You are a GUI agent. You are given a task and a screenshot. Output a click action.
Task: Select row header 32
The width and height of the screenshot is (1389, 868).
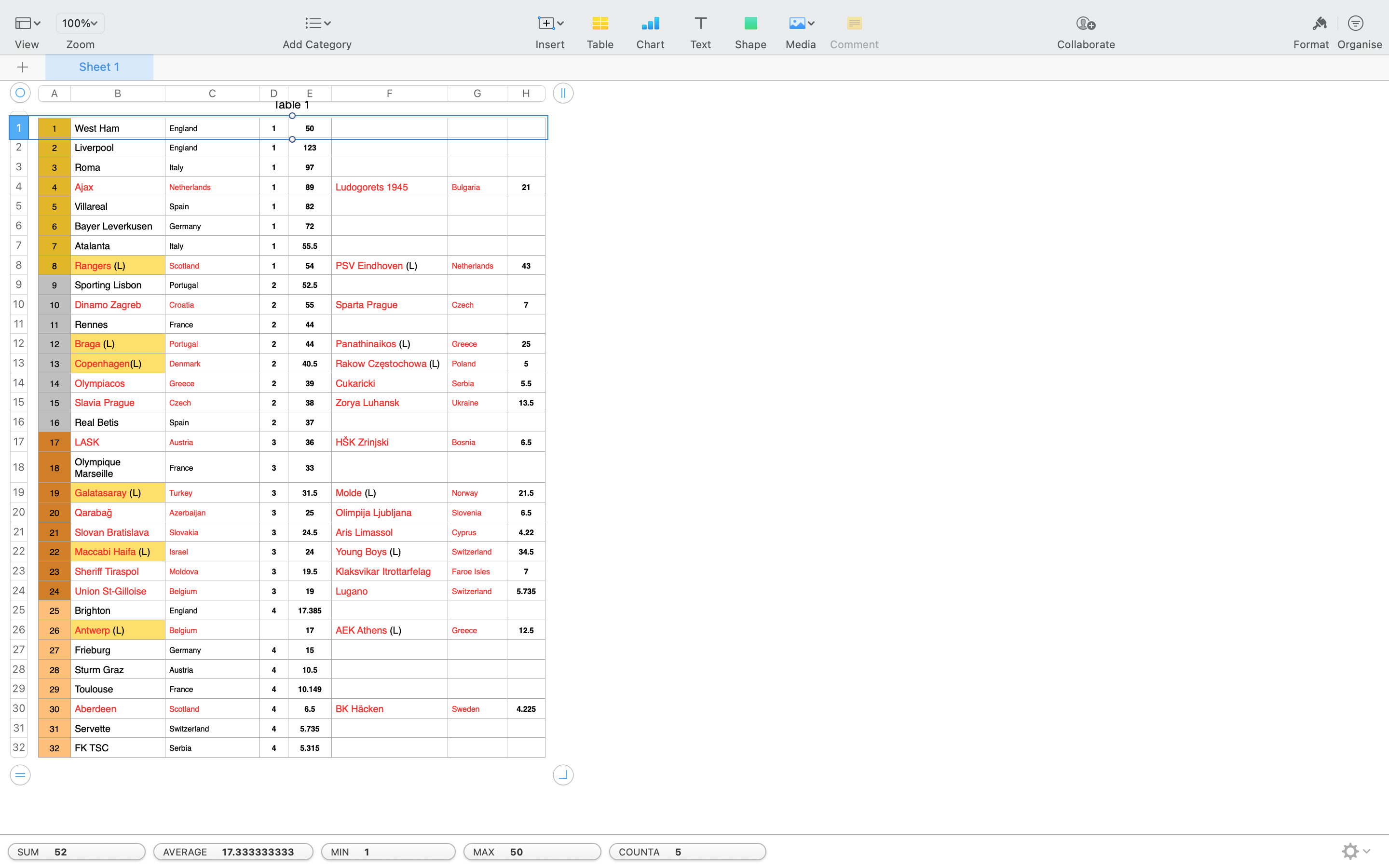(19, 747)
